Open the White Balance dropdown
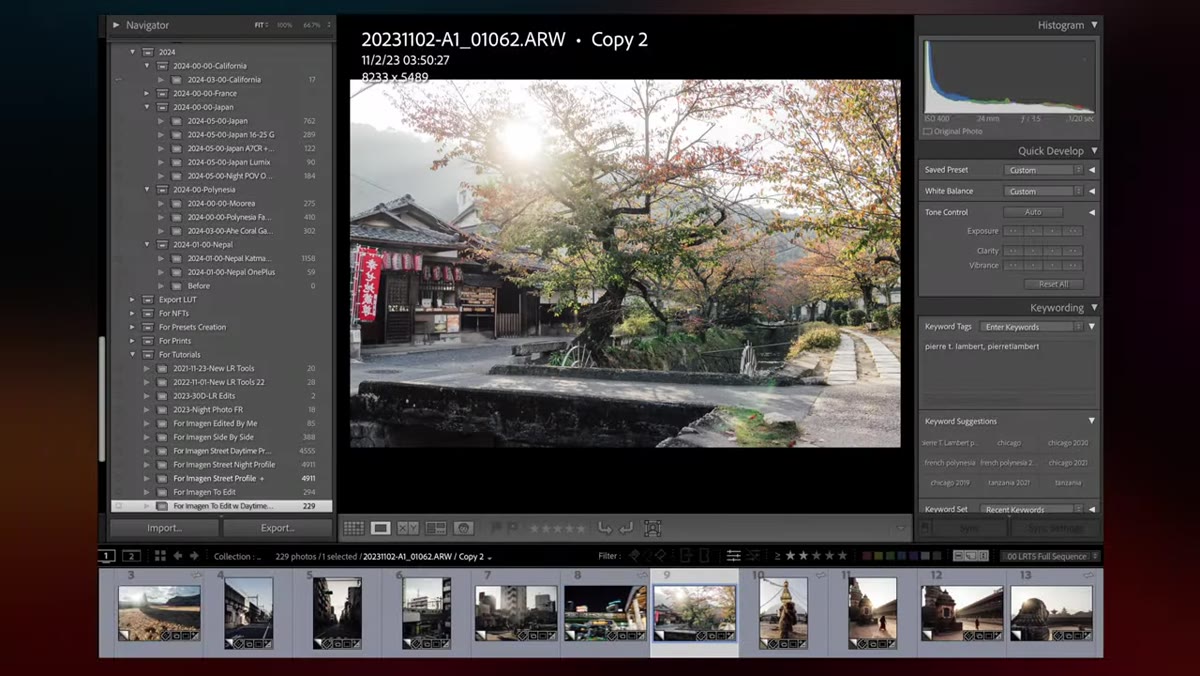 [x=1044, y=191]
